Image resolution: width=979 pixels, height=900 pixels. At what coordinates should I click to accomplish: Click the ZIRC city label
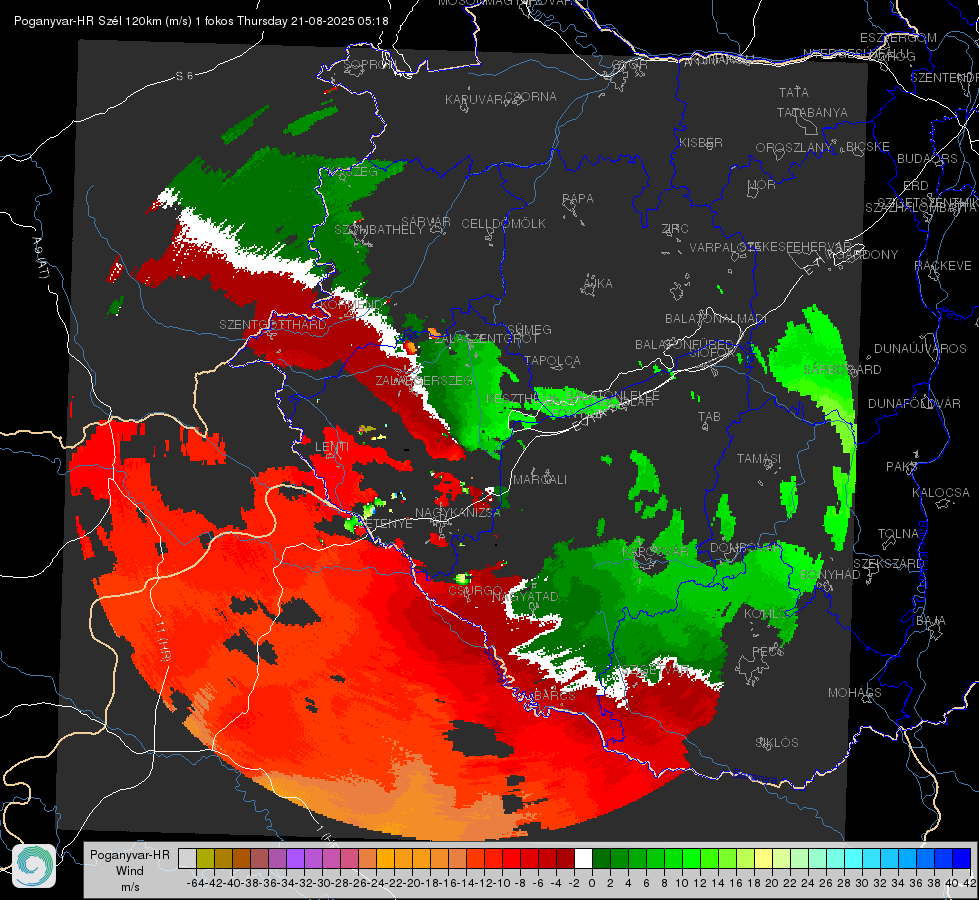pos(675,229)
